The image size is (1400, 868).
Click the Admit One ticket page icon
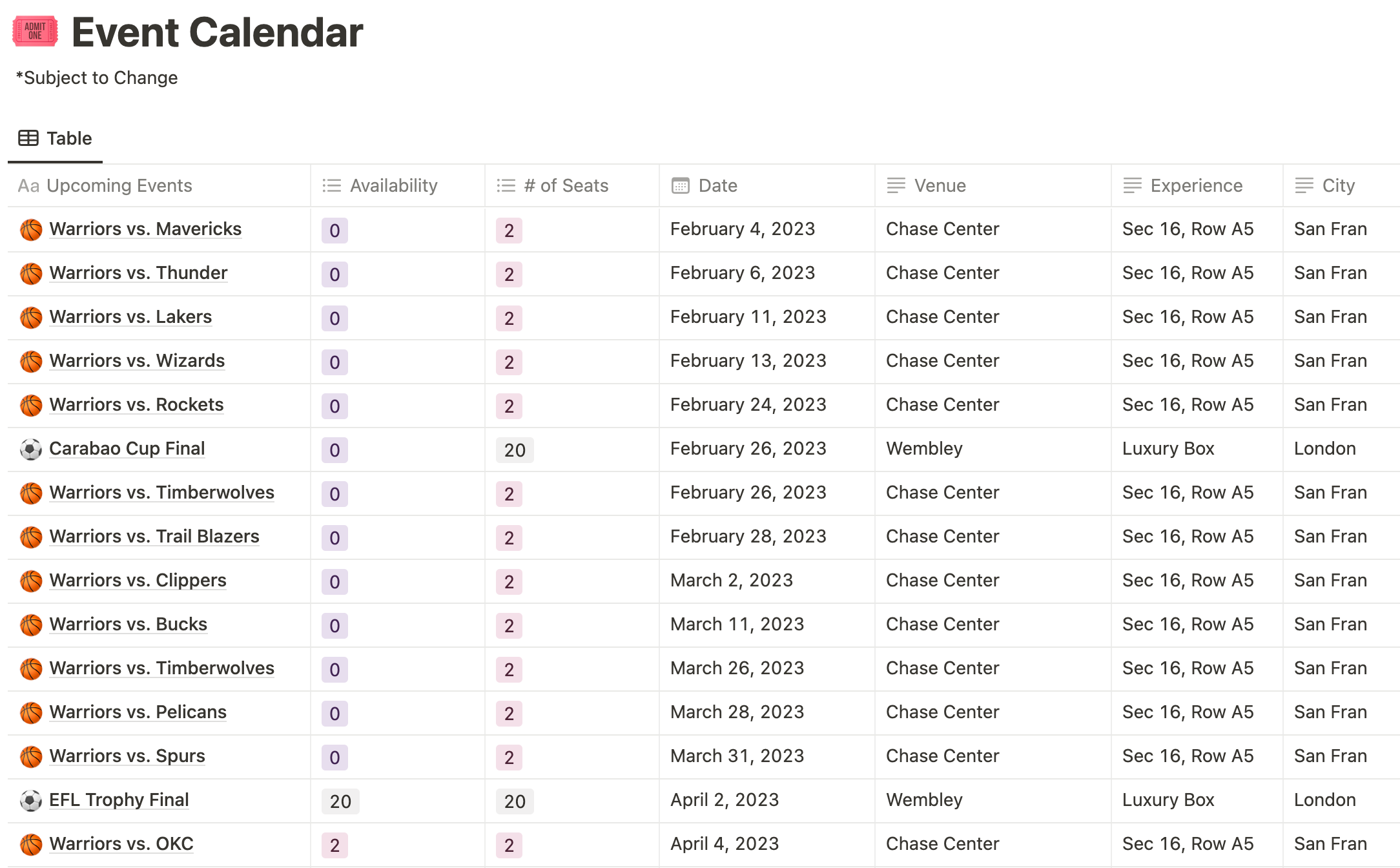pos(35,32)
